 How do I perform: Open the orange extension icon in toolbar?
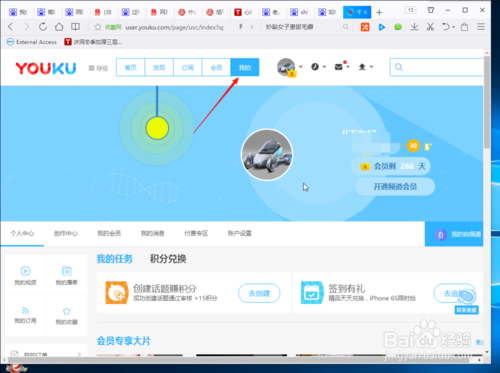coord(365,27)
